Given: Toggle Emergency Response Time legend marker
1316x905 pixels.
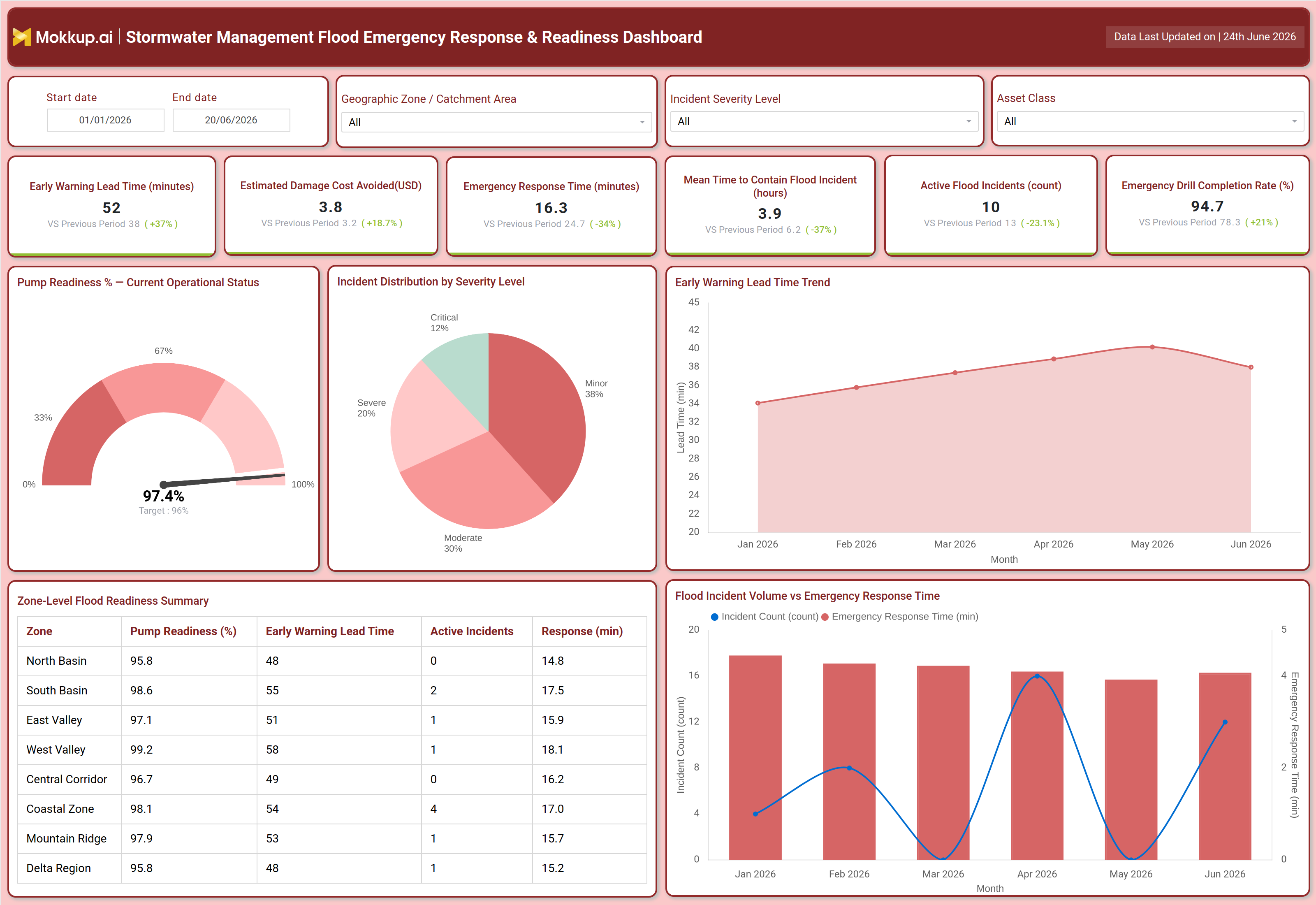Looking at the screenshot, I should [x=825, y=617].
